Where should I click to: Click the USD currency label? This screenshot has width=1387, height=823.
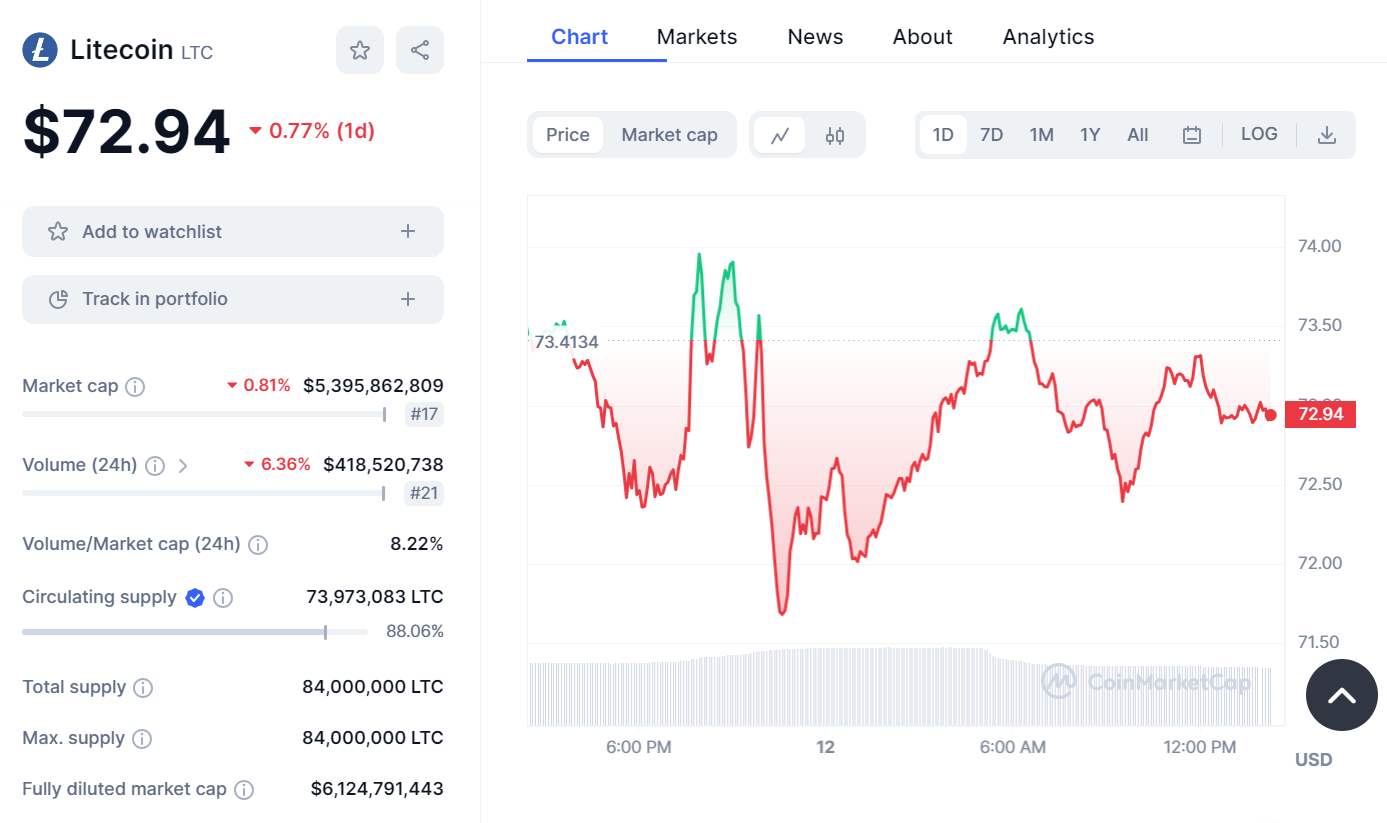point(1314,760)
